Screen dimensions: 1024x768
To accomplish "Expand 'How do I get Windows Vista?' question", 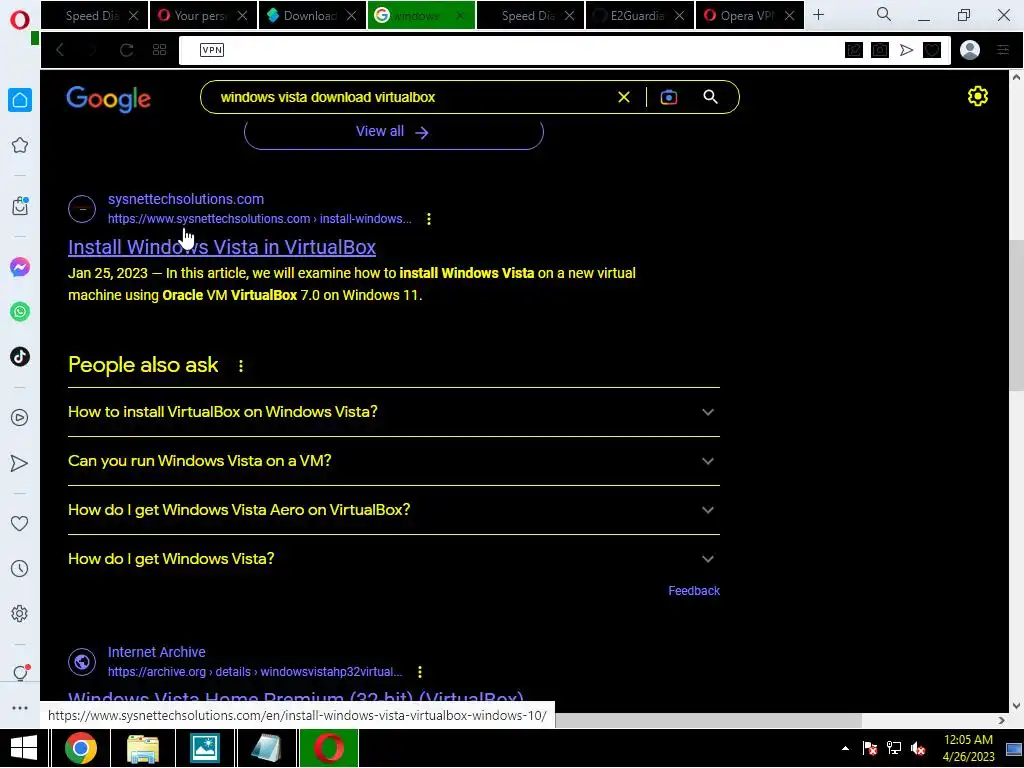I will coord(394,559).
